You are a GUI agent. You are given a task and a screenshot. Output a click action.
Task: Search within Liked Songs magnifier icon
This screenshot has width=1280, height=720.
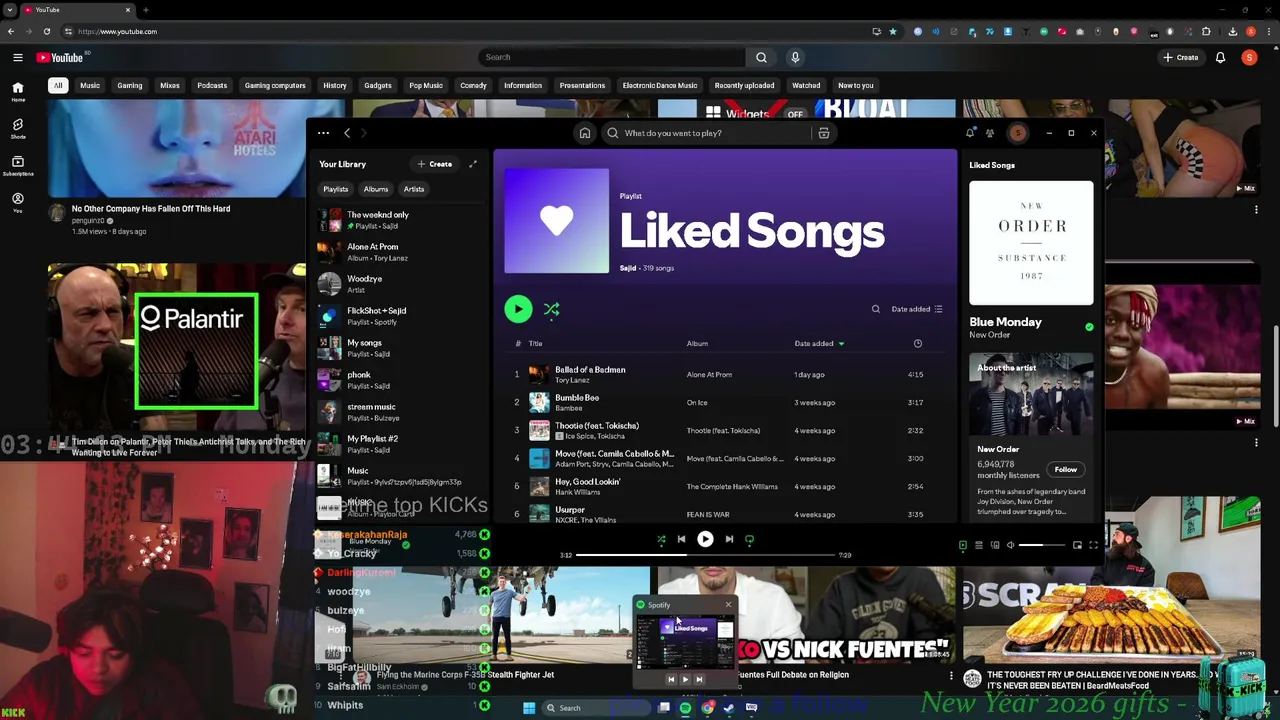click(876, 309)
